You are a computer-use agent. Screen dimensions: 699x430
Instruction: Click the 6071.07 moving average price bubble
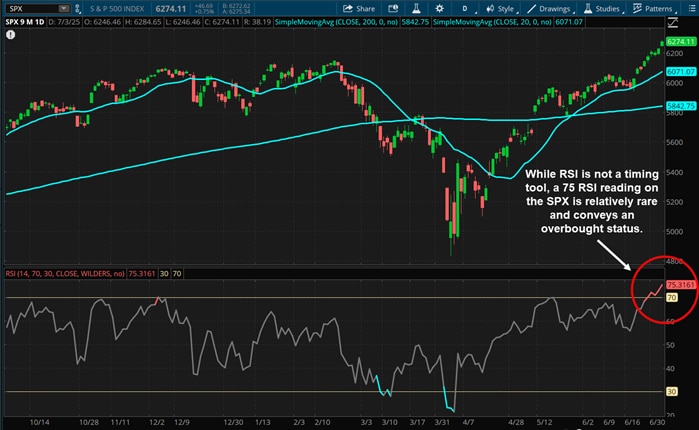tap(681, 72)
